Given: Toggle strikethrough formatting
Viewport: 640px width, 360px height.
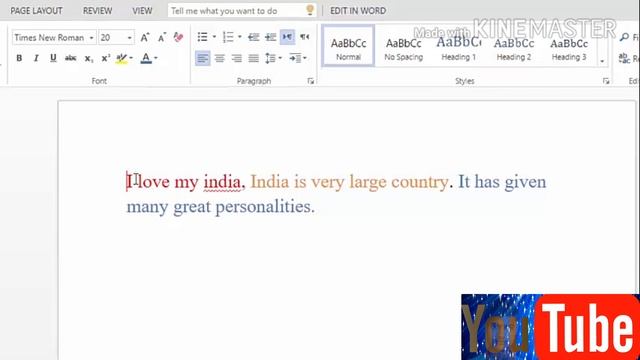Looking at the screenshot, I should (71, 58).
